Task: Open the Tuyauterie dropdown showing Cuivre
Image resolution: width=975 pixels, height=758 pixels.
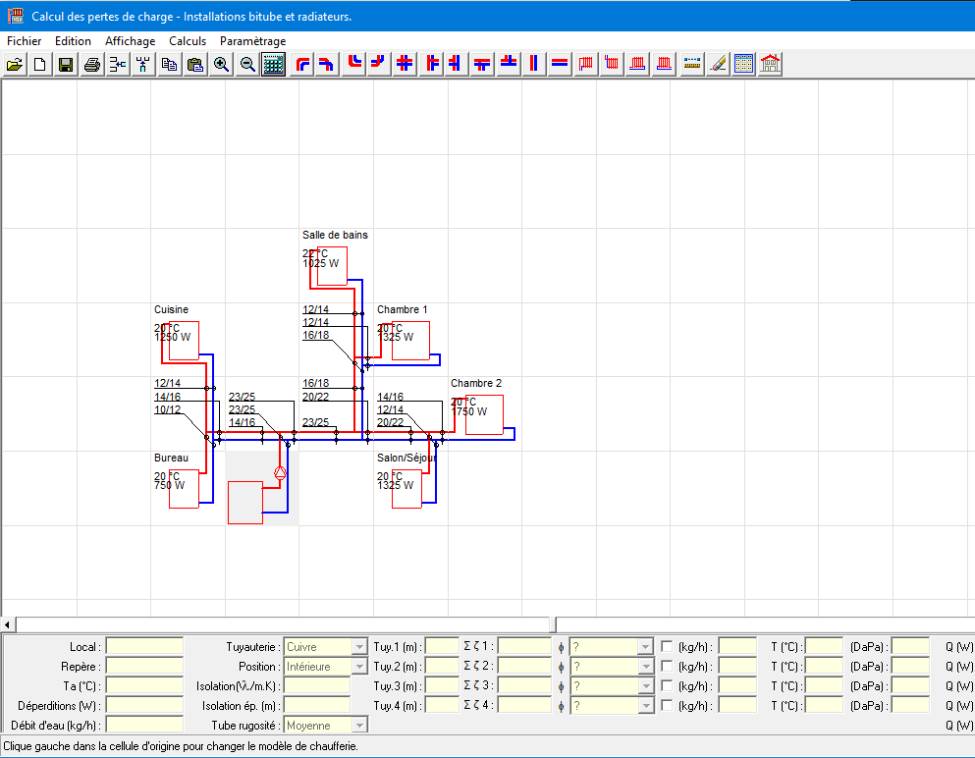Action: pos(359,647)
